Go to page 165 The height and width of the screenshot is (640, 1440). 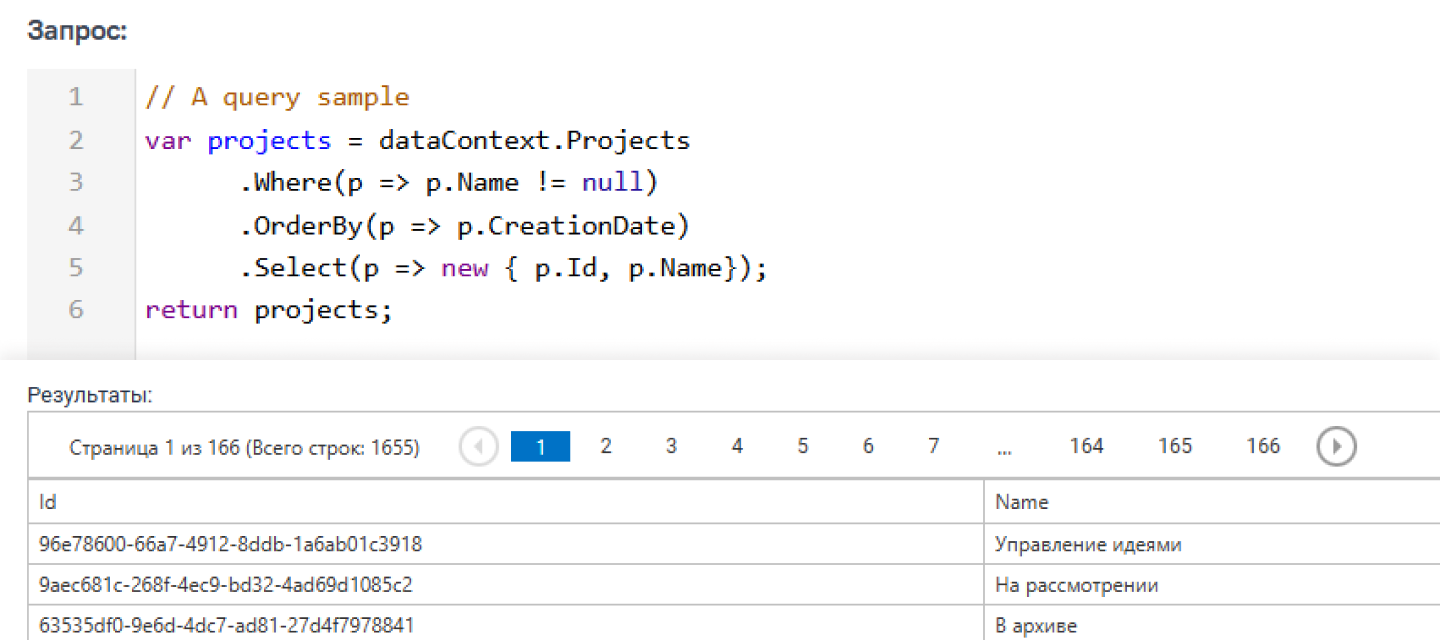click(1175, 446)
